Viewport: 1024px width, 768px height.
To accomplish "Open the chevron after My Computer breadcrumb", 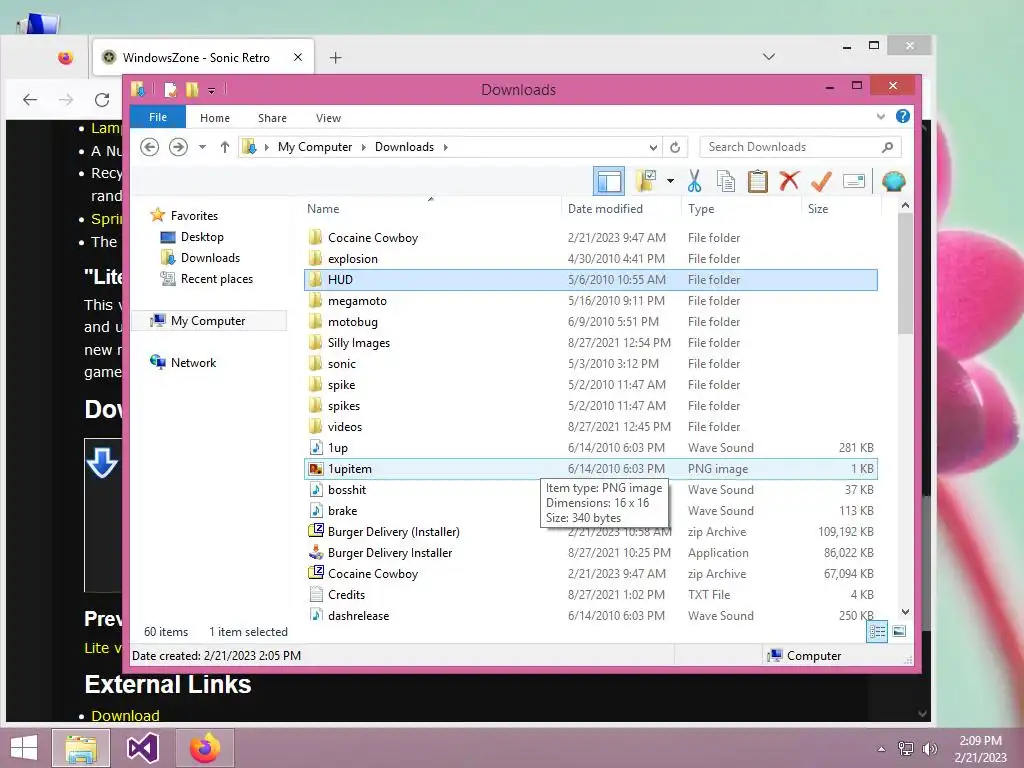I will click(364, 147).
